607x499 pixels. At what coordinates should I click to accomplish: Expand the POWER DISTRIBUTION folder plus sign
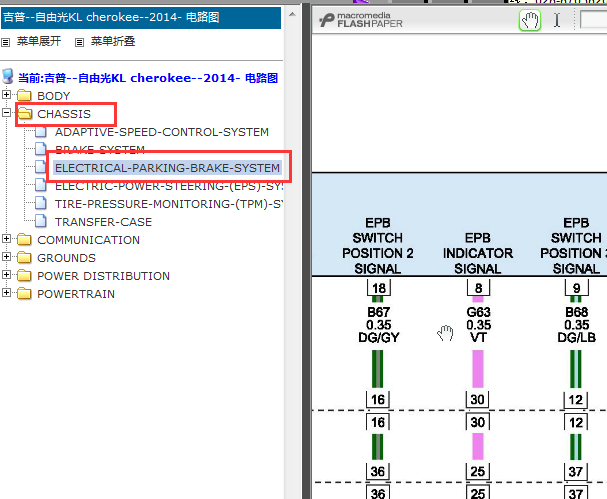[x=6, y=274]
